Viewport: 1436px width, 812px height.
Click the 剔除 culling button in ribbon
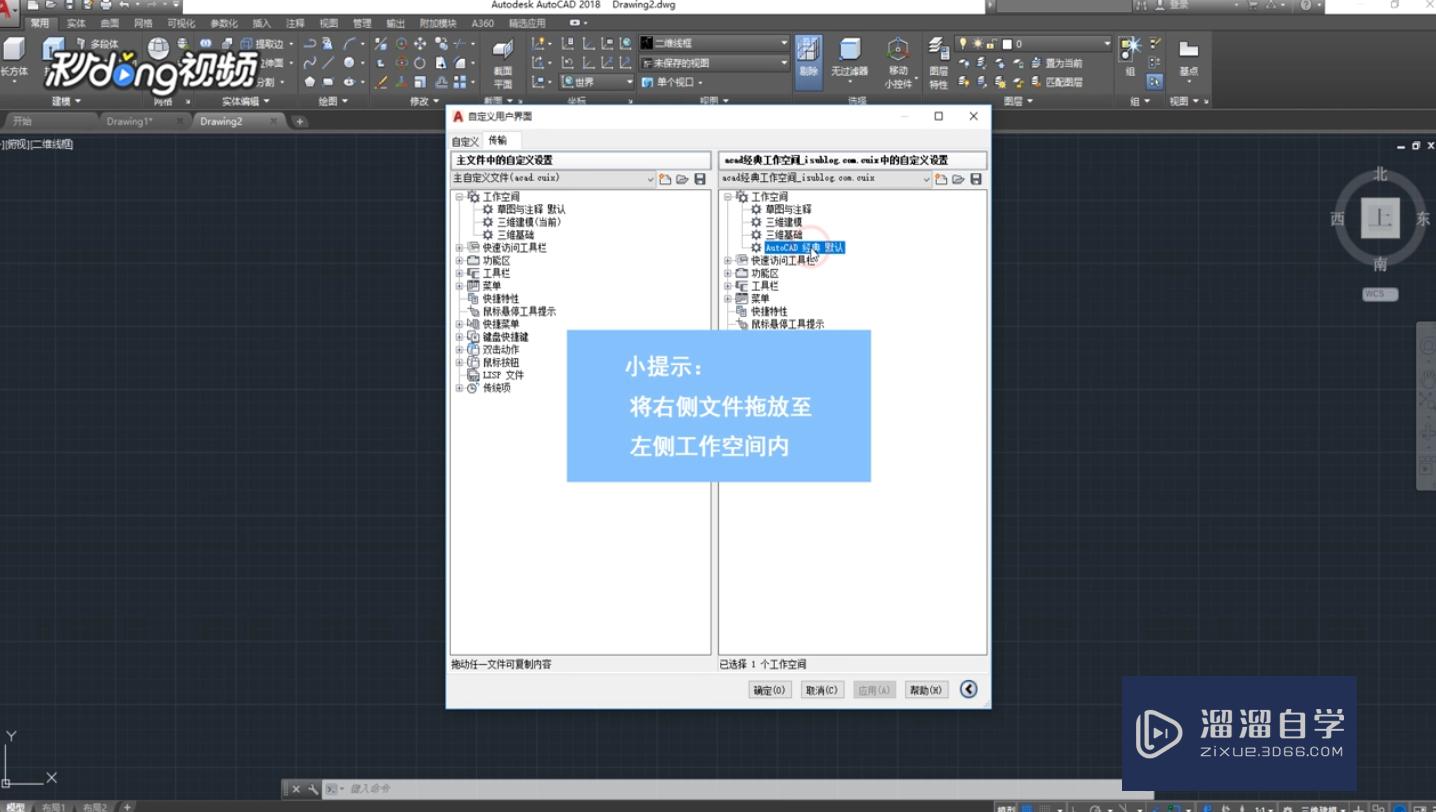(808, 61)
